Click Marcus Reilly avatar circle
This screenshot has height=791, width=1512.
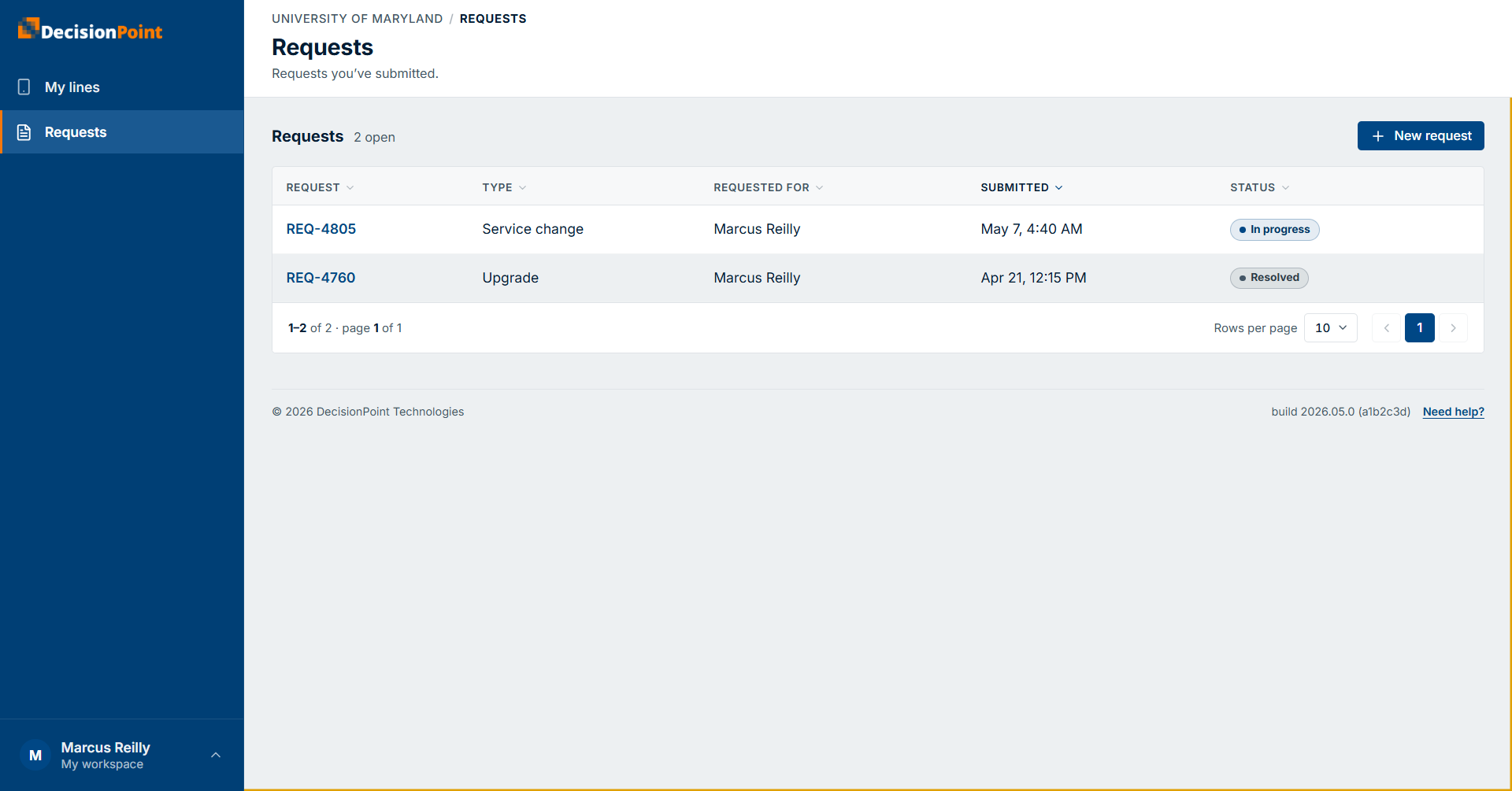[35, 756]
